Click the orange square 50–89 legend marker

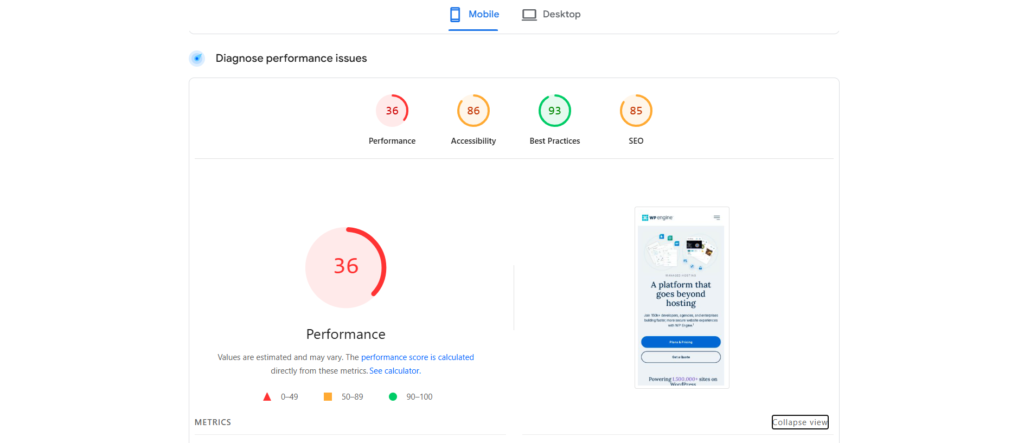328,397
